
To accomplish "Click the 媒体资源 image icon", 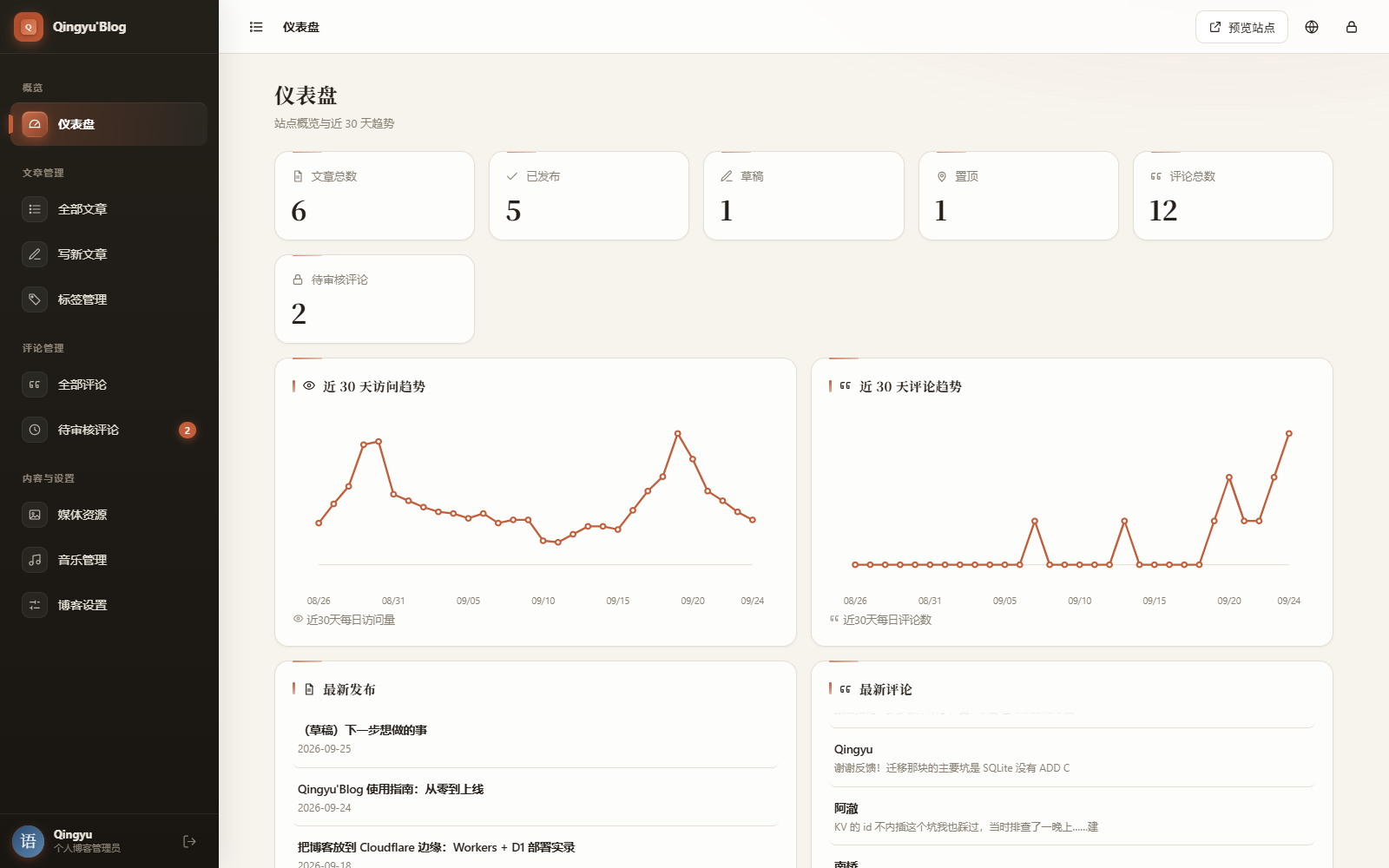I will (x=35, y=515).
